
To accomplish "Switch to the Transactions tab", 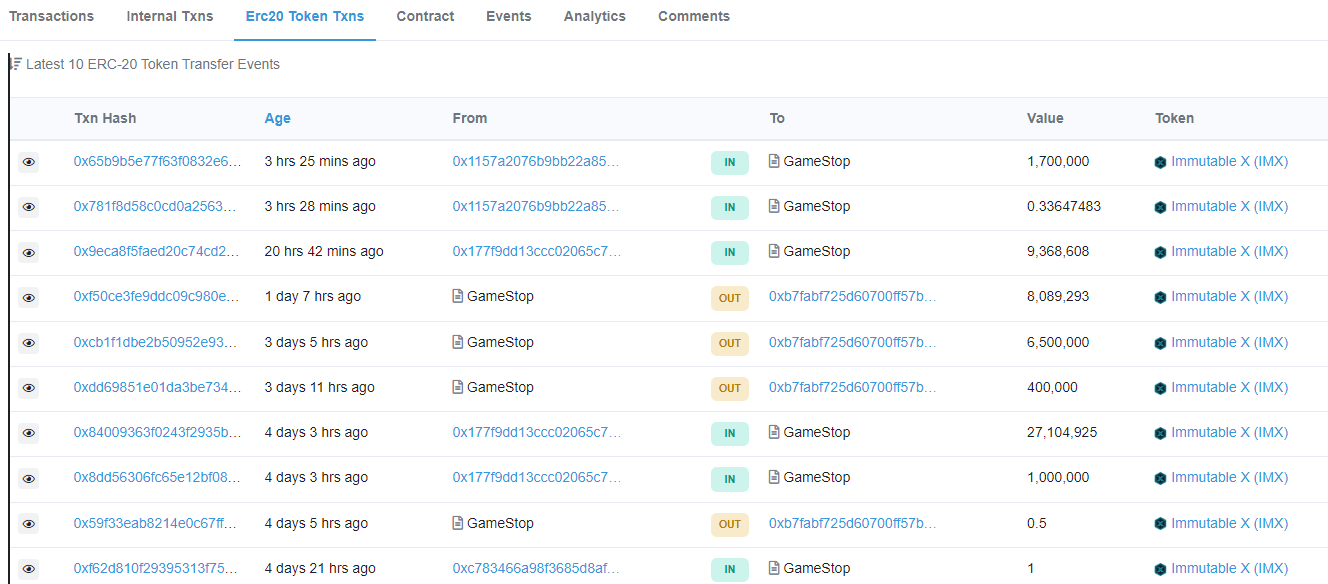I will (51, 16).
